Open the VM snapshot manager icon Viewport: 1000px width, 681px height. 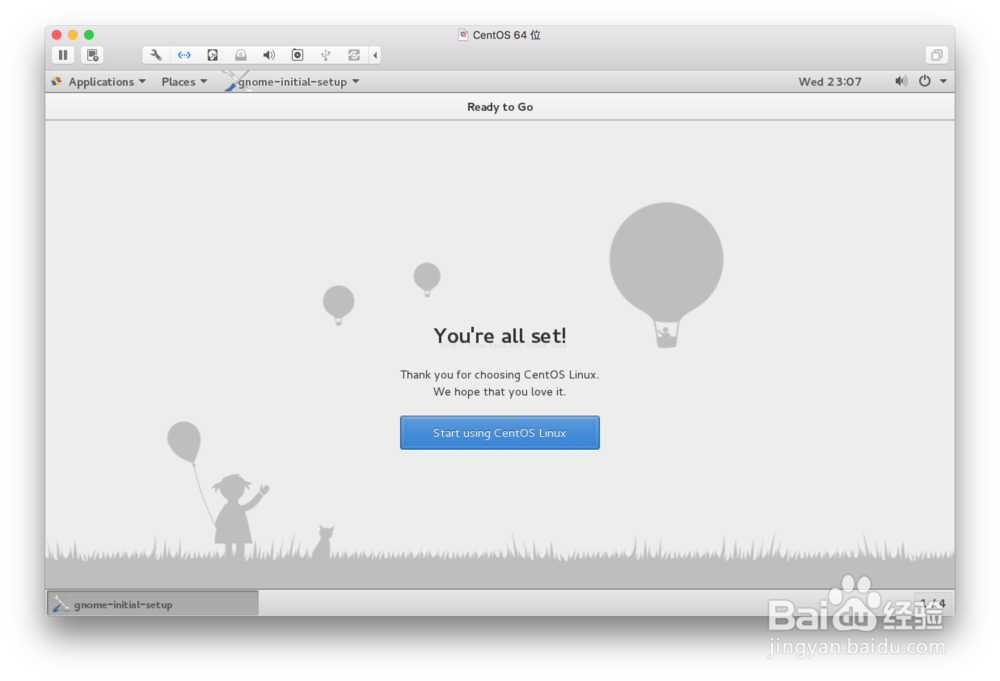[92, 55]
